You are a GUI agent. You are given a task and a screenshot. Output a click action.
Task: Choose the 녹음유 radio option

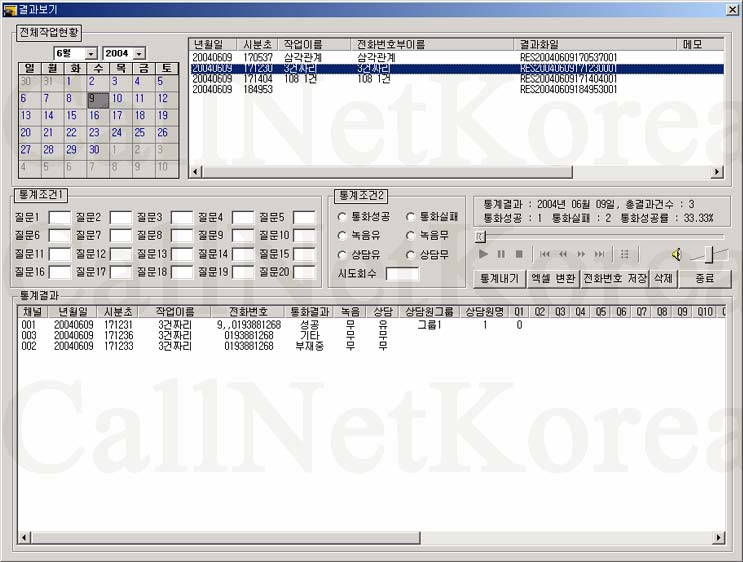[x=343, y=236]
